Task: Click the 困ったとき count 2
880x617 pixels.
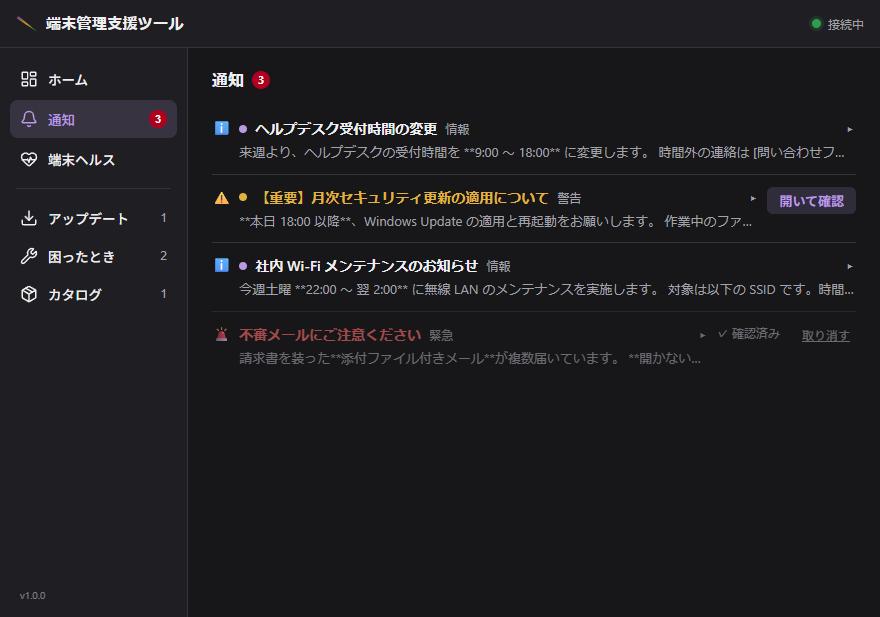Action: pyautogui.click(x=163, y=256)
